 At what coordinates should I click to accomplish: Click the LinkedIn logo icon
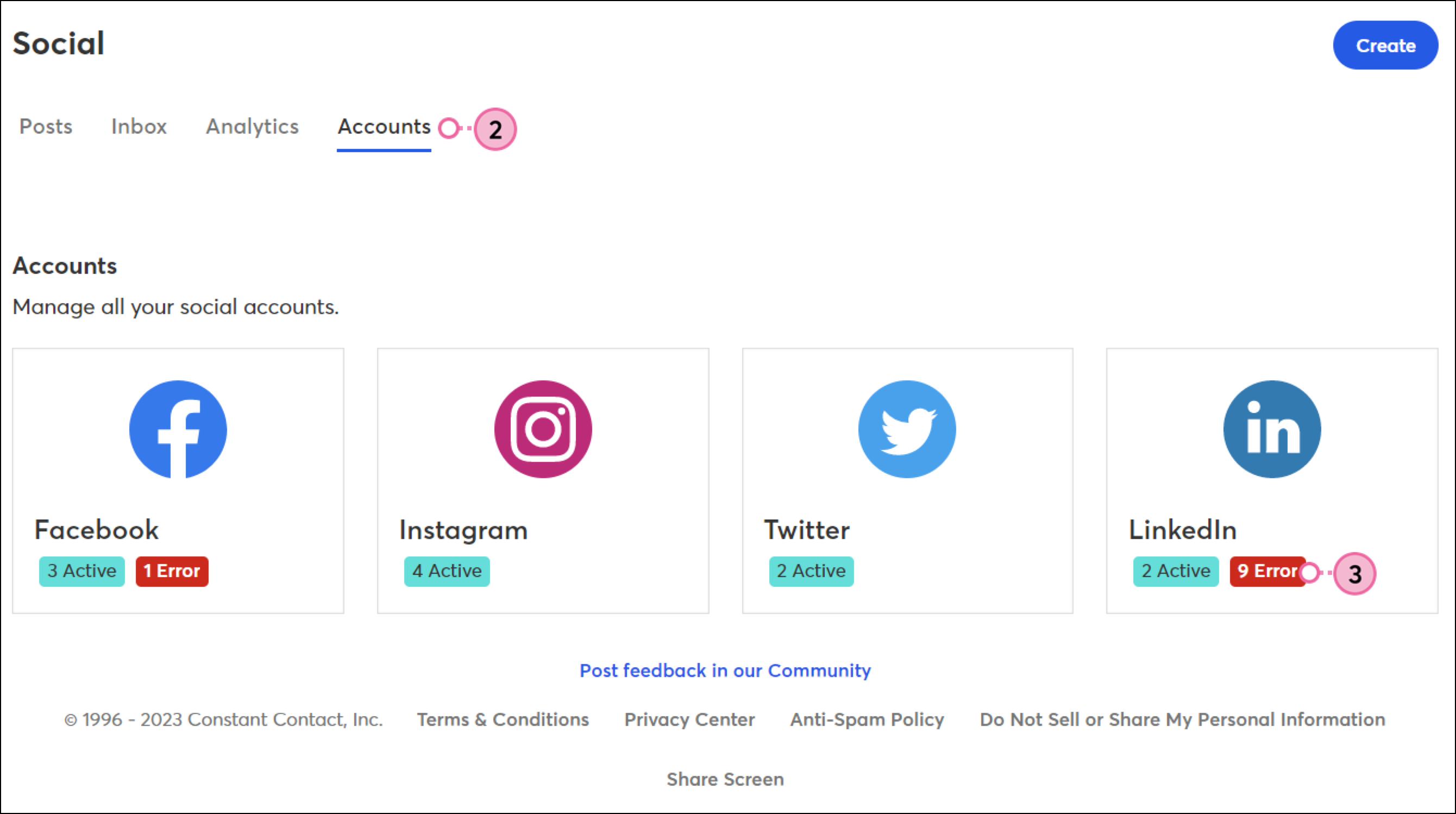pyautogui.click(x=1272, y=429)
